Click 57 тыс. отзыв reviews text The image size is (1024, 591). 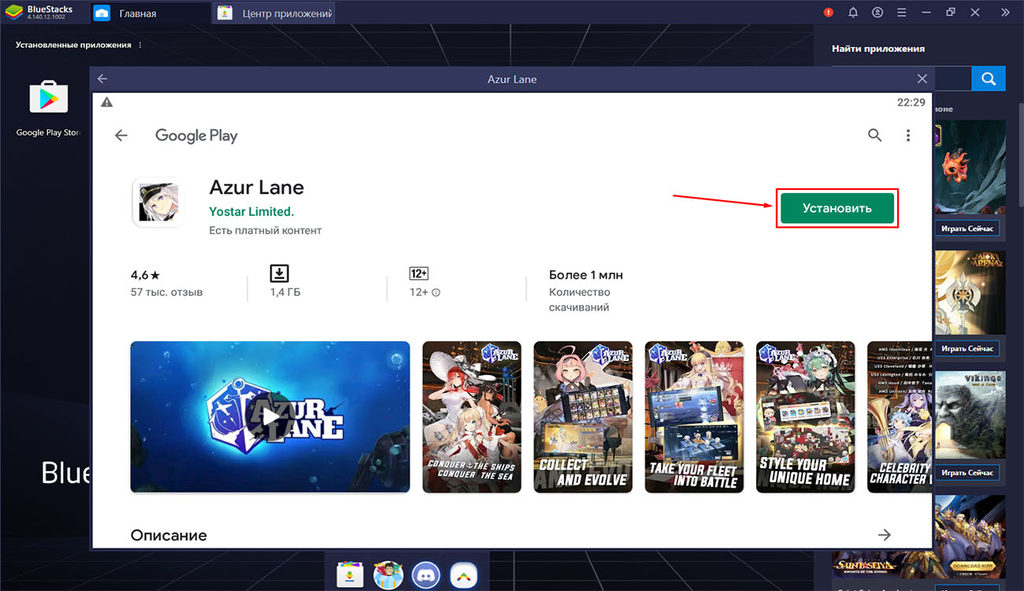point(167,292)
